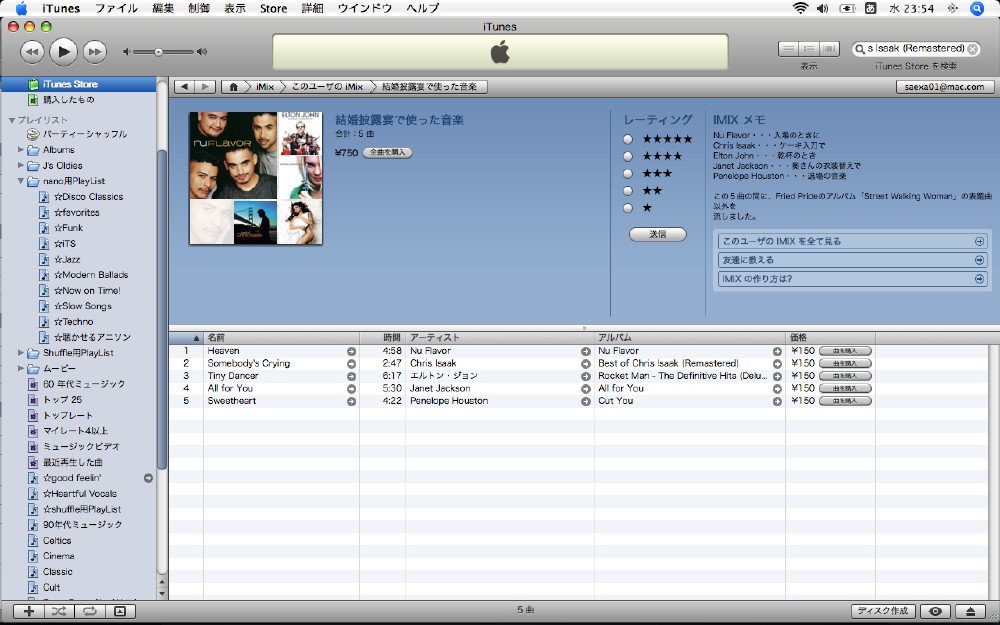The height and width of the screenshot is (625, 1000).
Task: Click the play button
Action: [x=63, y=52]
